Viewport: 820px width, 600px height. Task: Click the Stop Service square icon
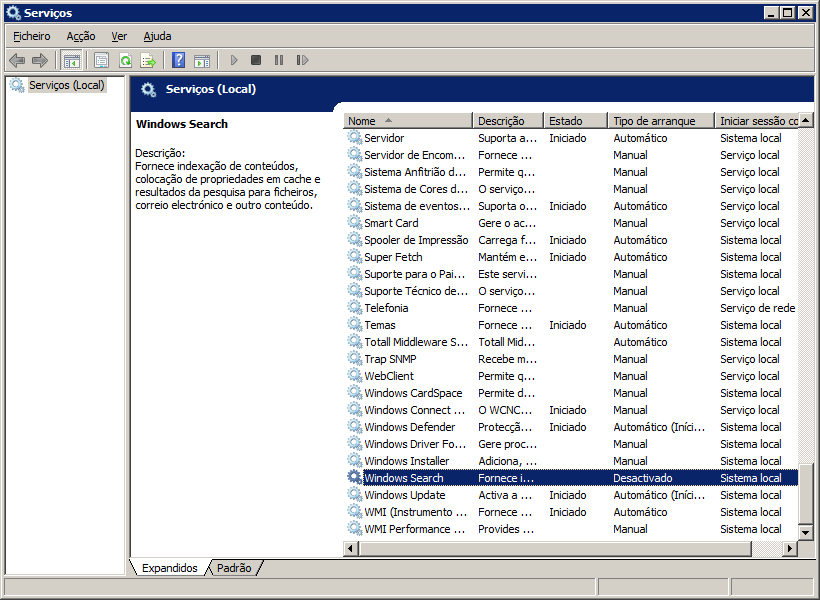pyautogui.click(x=256, y=60)
